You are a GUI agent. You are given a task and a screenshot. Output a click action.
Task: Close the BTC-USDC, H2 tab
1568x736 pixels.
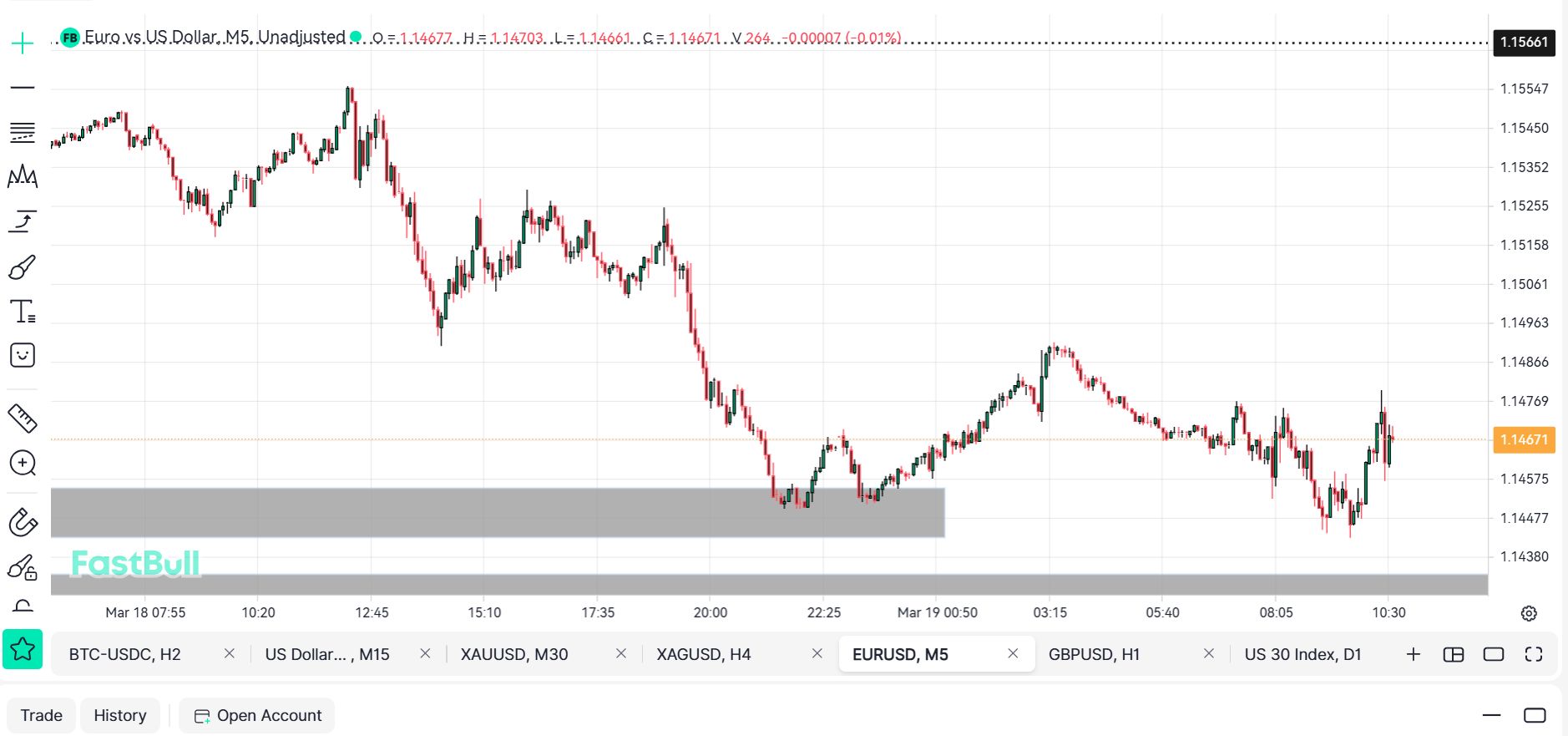(x=230, y=653)
